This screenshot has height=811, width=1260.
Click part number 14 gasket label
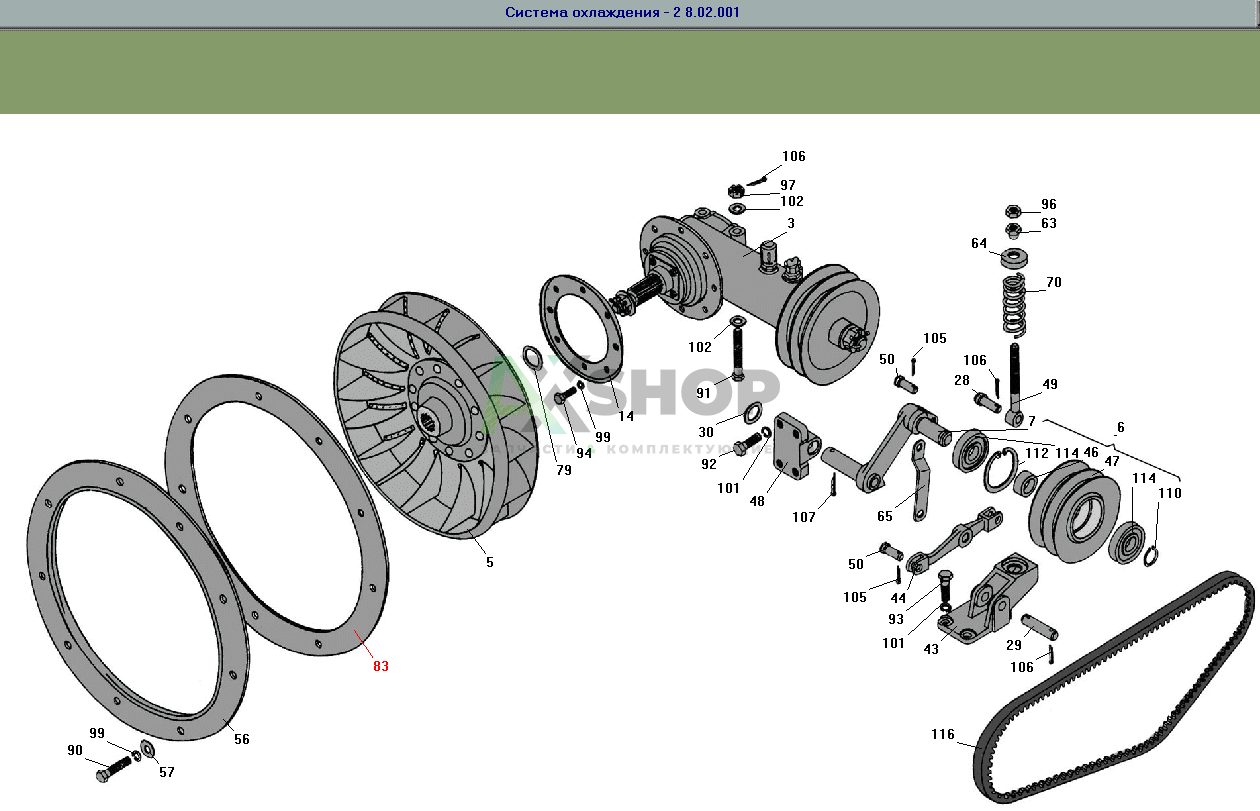point(625,416)
